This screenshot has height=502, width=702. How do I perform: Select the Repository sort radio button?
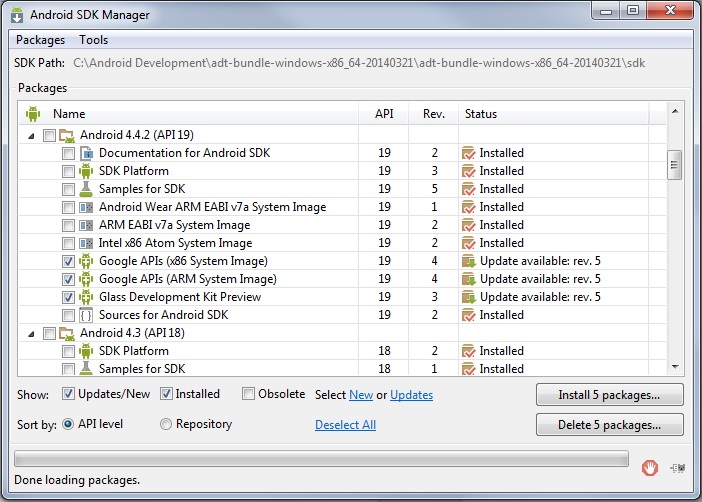pos(166,424)
